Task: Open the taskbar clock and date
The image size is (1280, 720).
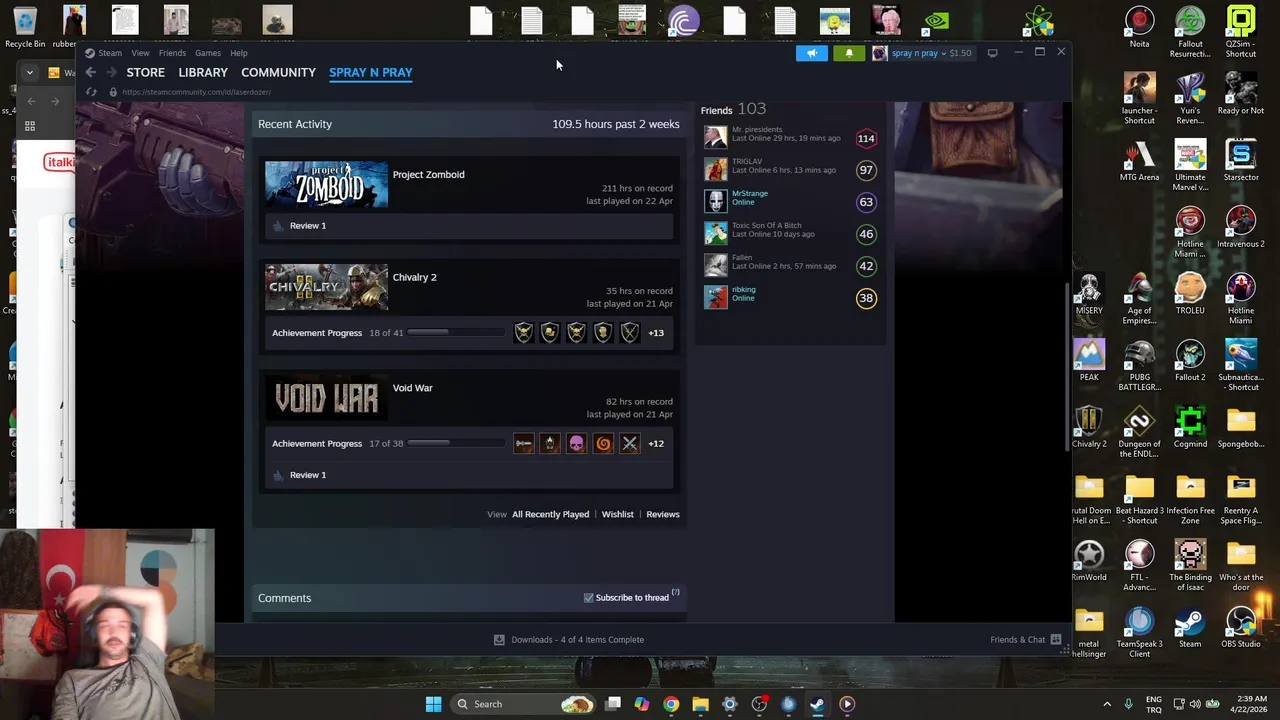Action: point(1249,704)
